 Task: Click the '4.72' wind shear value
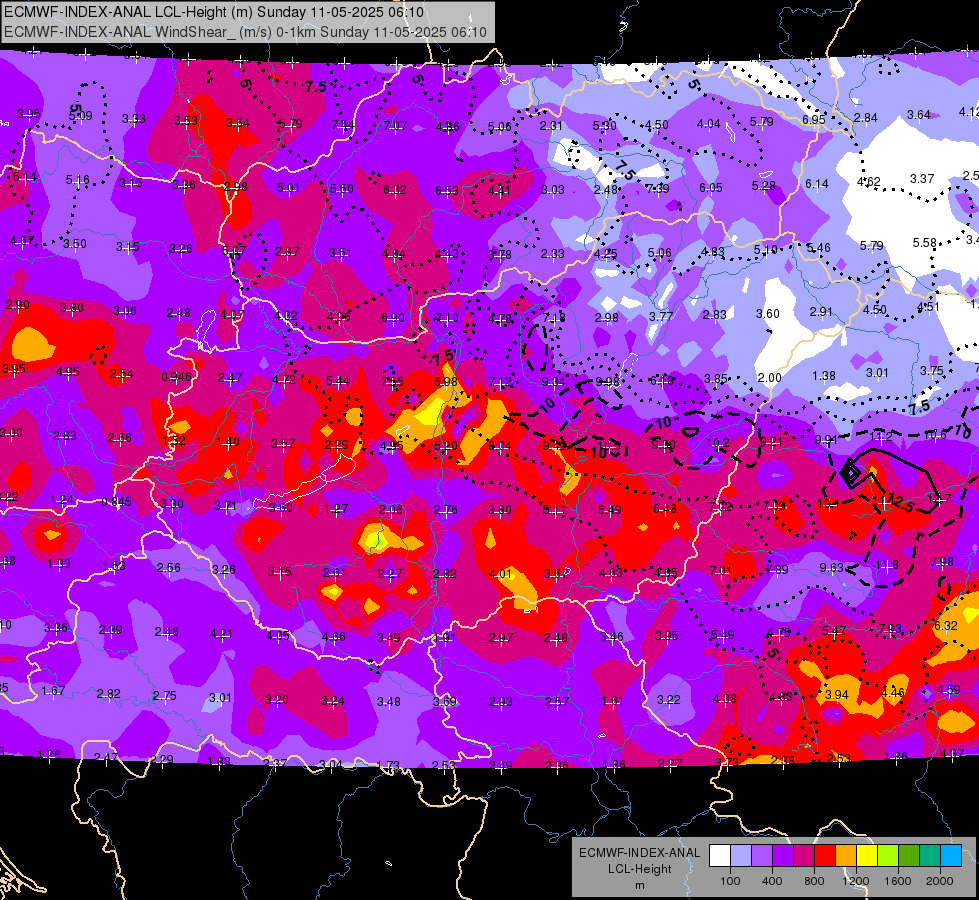[283, 379]
